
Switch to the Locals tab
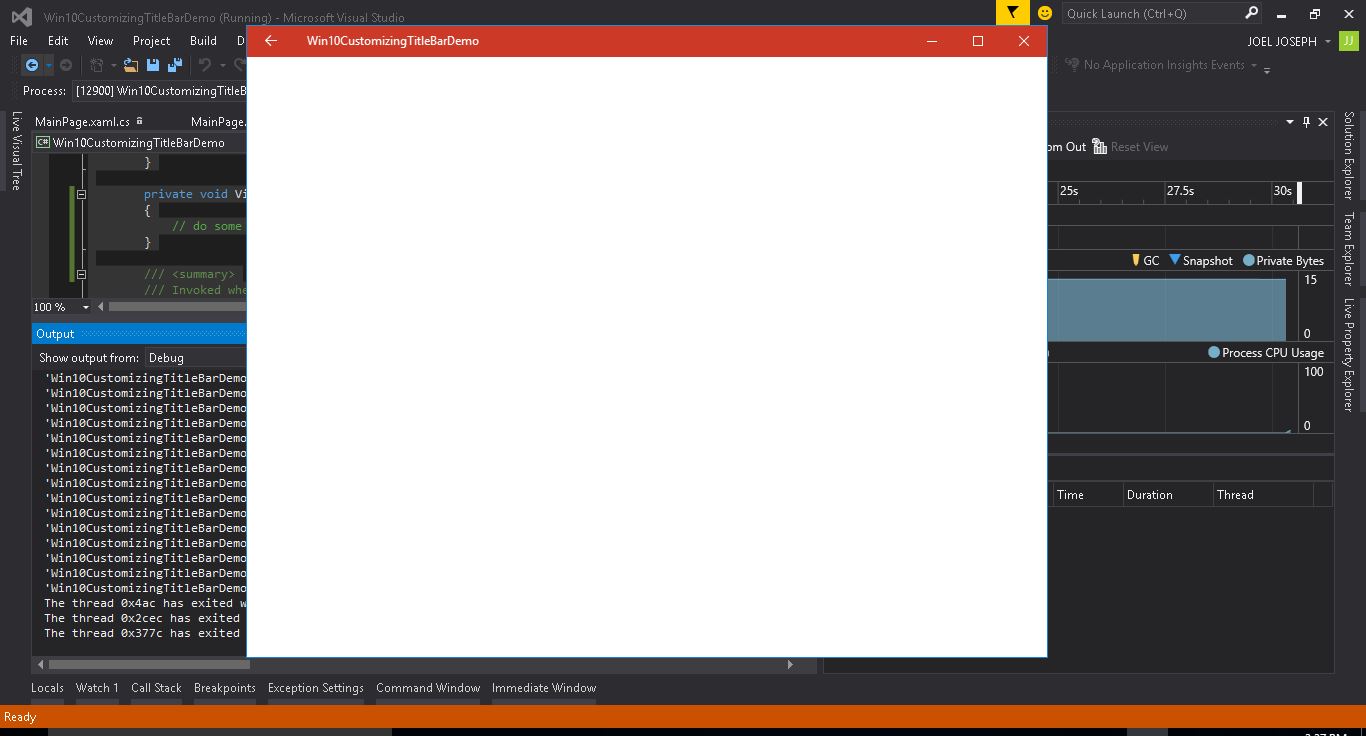pos(47,688)
